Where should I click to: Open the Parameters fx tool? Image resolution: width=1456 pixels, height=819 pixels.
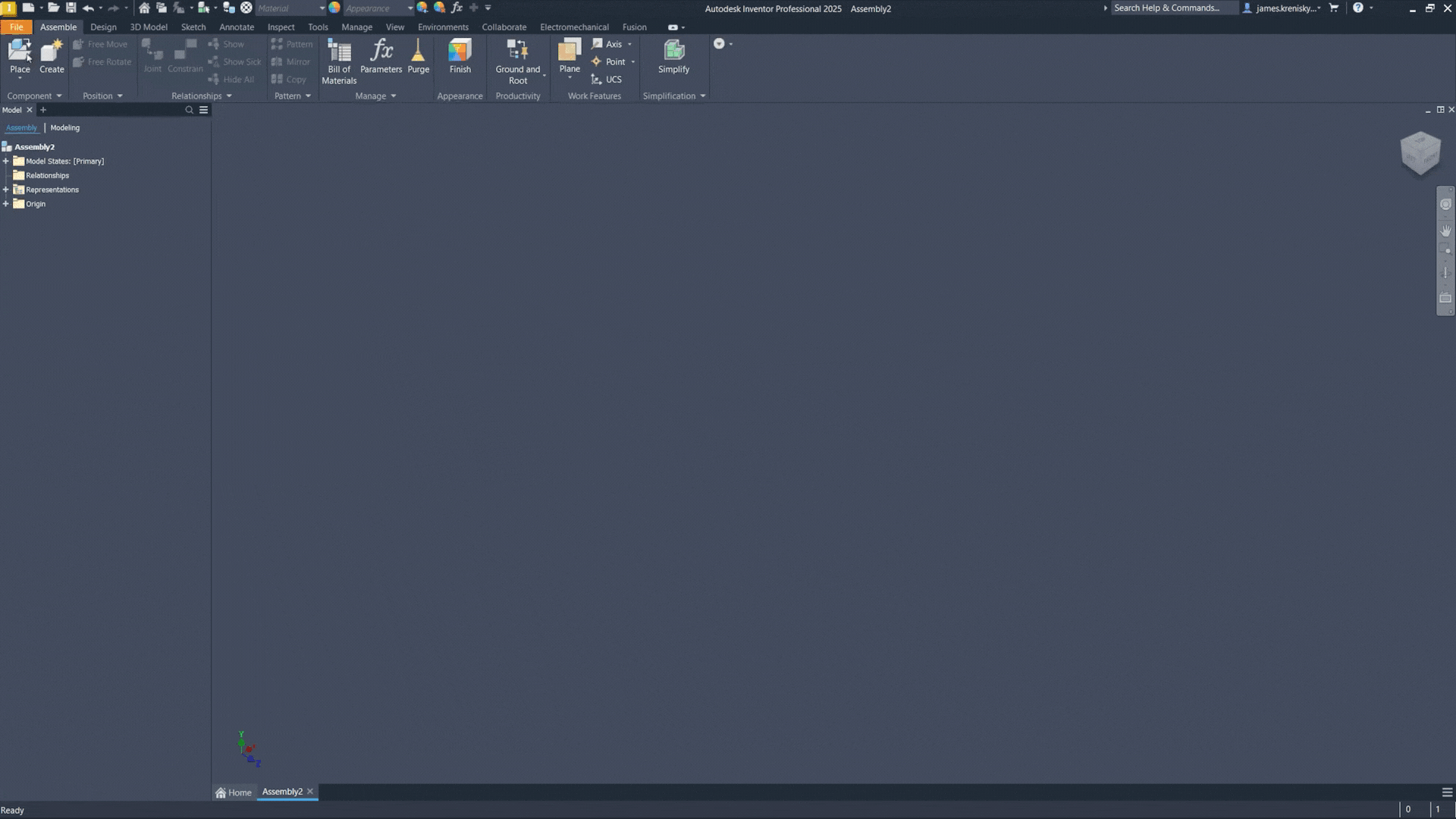click(381, 56)
